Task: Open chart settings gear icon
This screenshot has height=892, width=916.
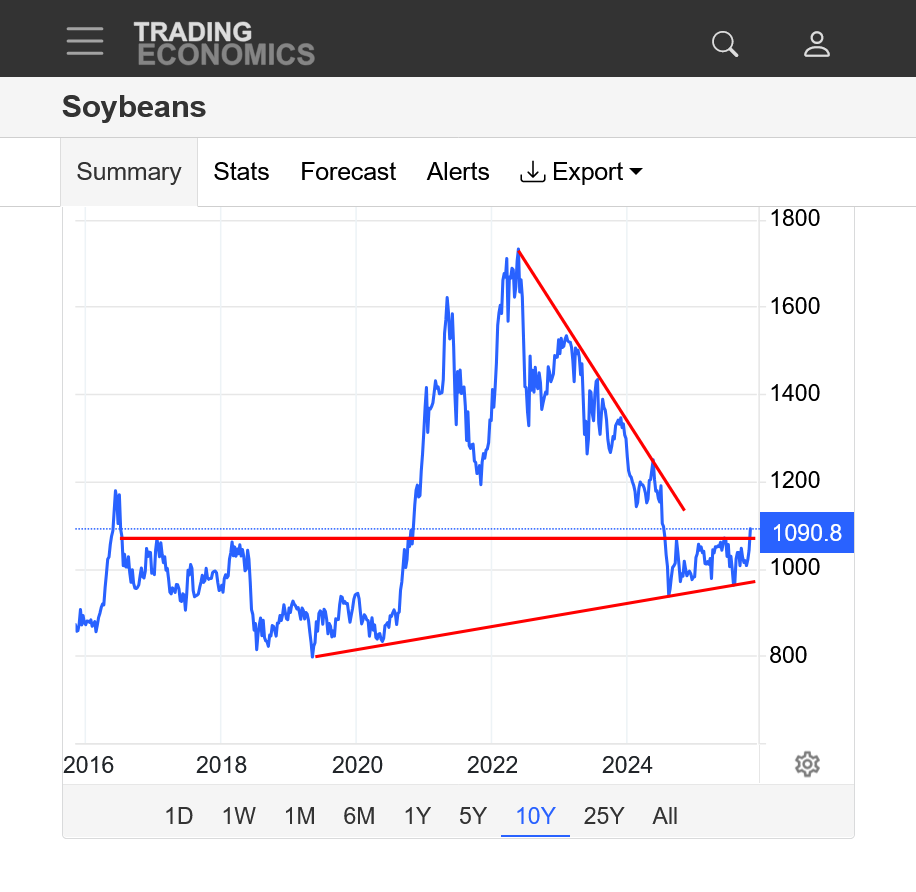Action: (x=807, y=765)
